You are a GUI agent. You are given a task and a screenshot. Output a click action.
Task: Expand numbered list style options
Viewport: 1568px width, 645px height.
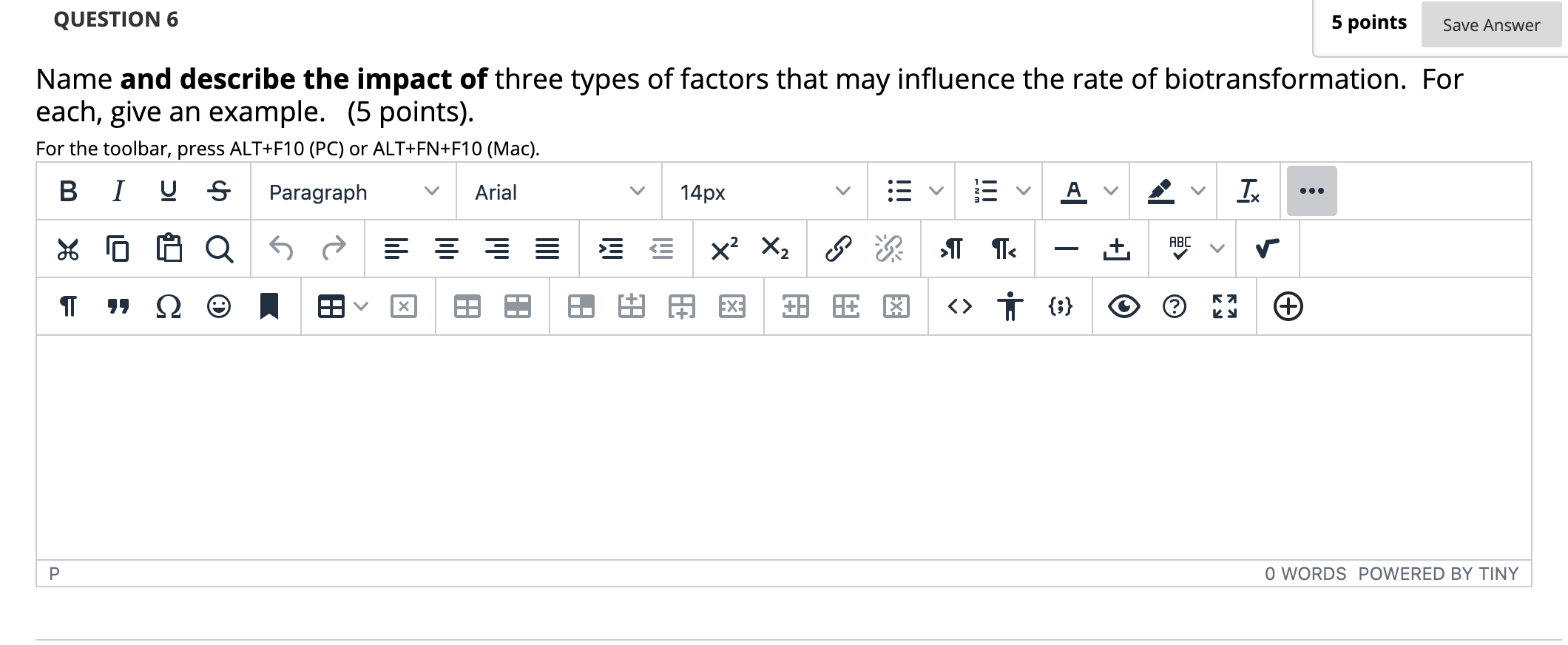tap(1023, 192)
